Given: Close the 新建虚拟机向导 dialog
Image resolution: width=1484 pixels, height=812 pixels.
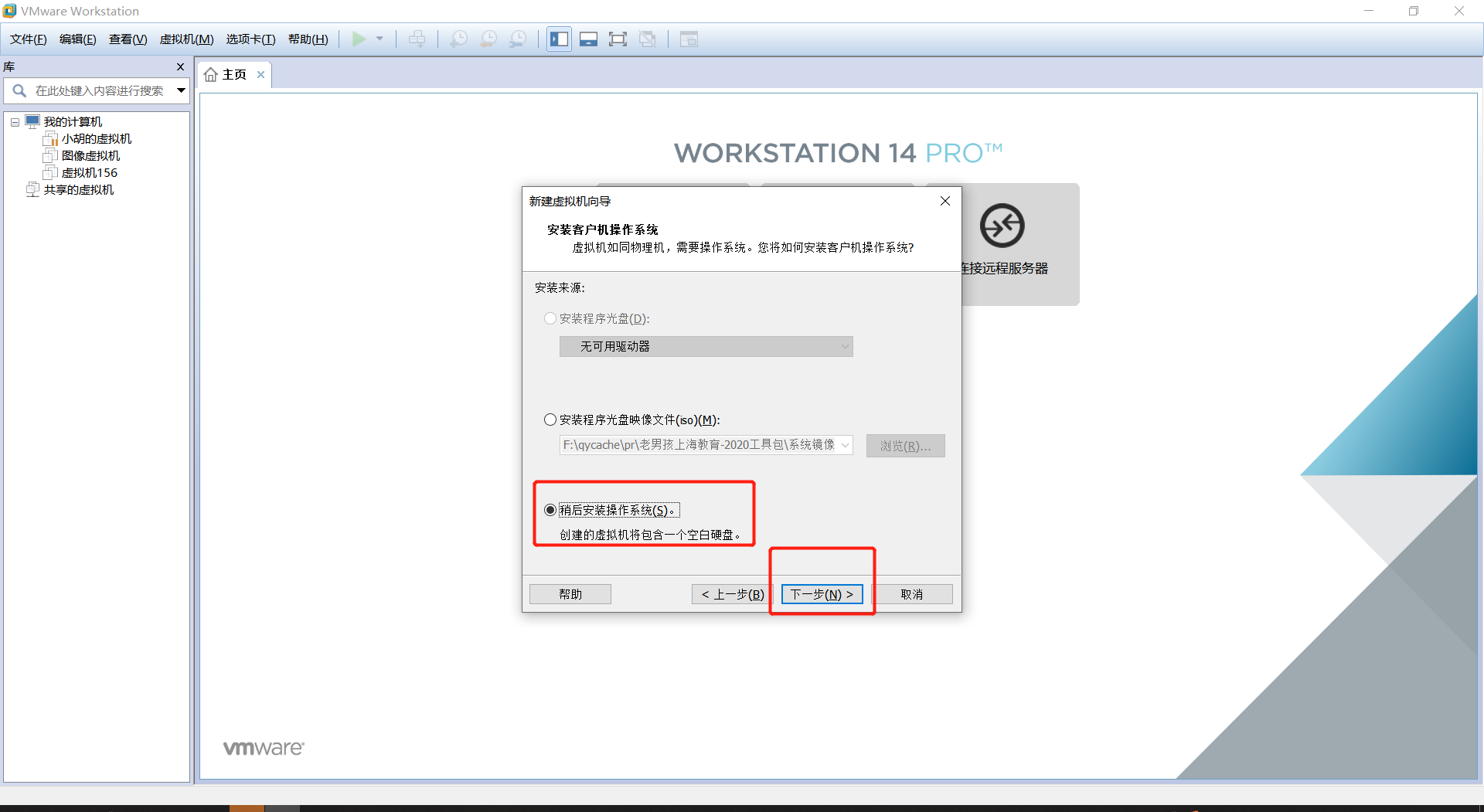Looking at the screenshot, I should [x=945, y=201].
